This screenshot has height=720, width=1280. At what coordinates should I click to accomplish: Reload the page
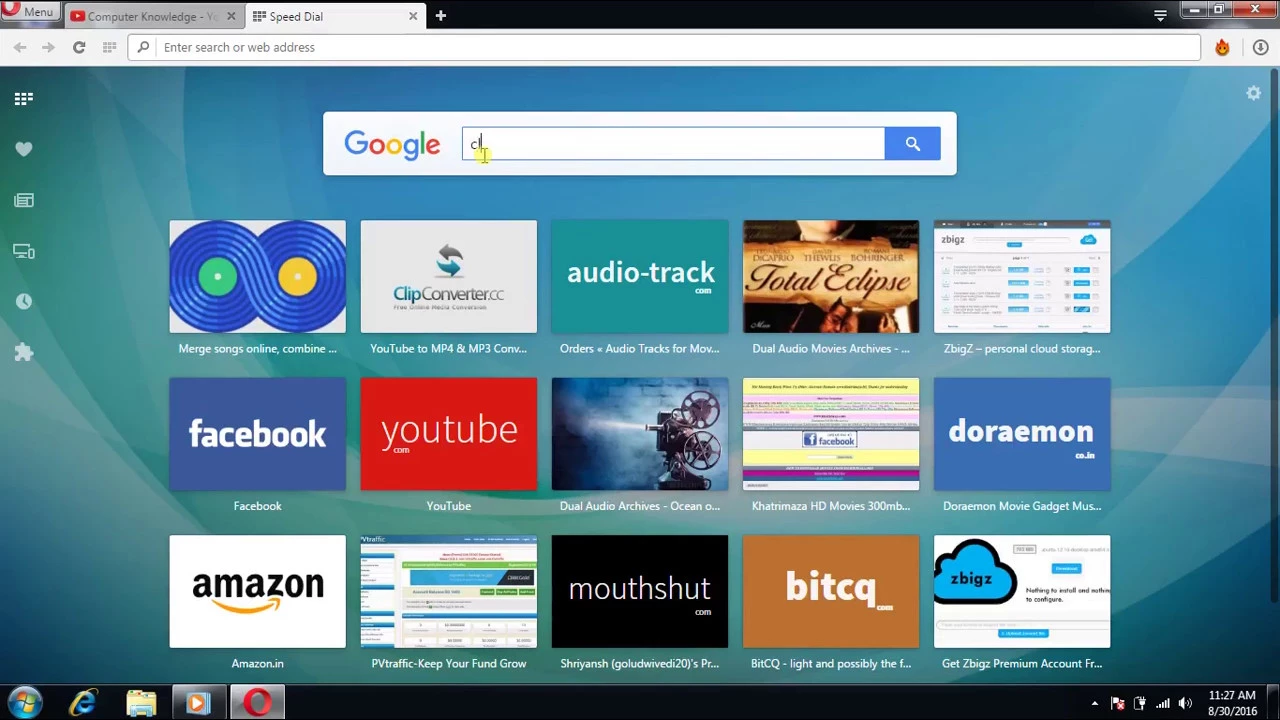pos(79,47)
